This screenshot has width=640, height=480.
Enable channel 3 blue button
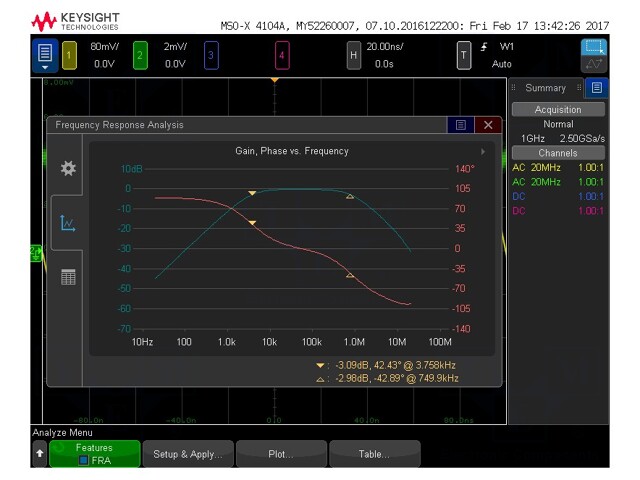point(211,55)
